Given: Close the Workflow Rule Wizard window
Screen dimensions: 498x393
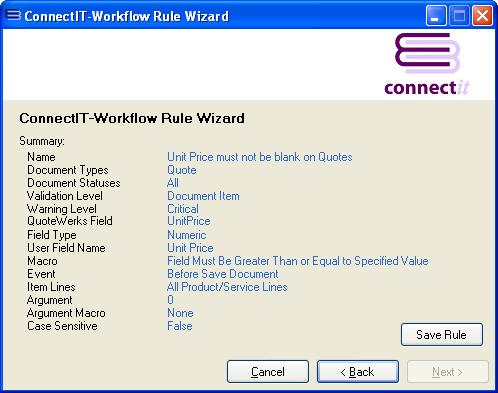Looking at the screenshot, I should 482,15.
